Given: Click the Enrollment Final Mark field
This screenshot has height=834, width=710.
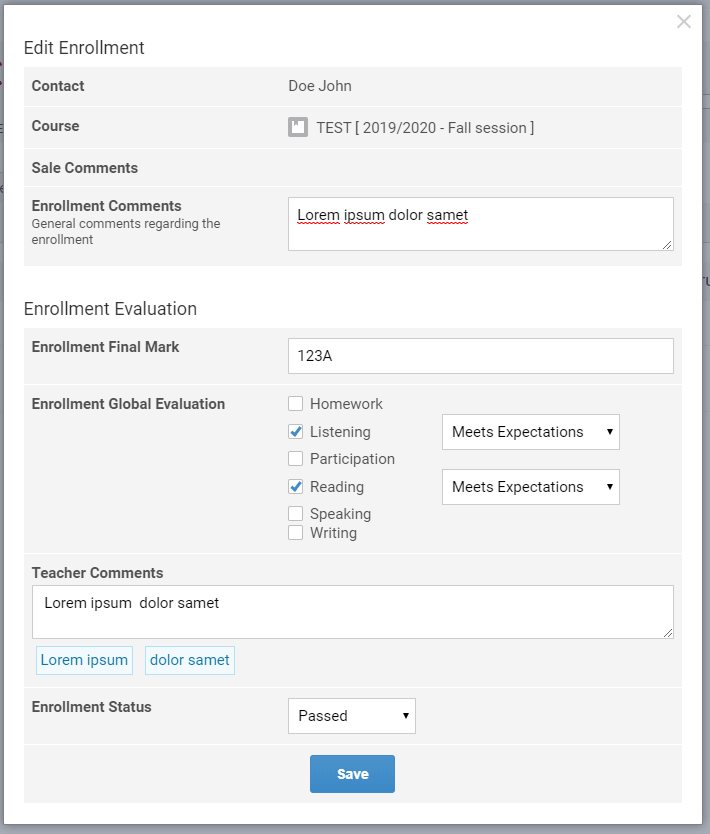Looking at the screenshot, I should (480, 356).
